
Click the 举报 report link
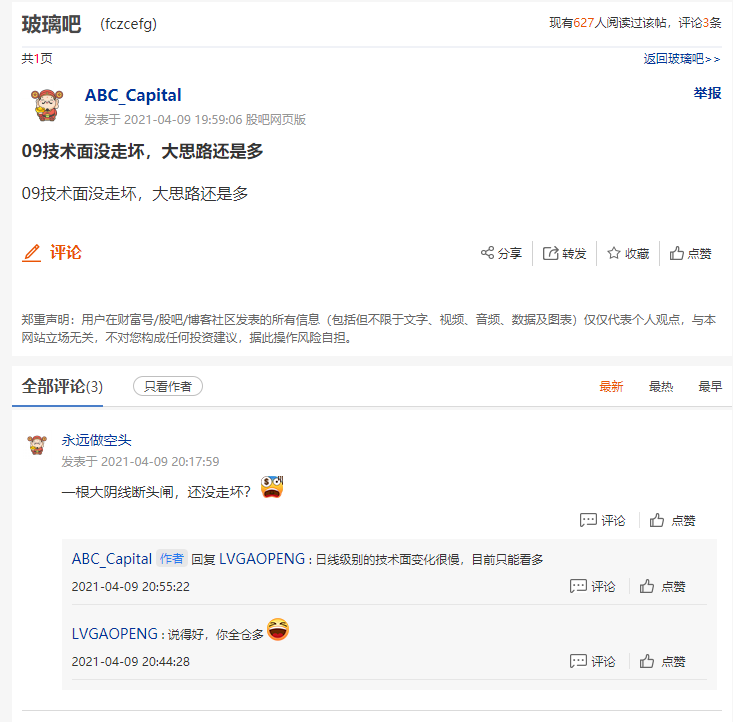pos(707,93)
